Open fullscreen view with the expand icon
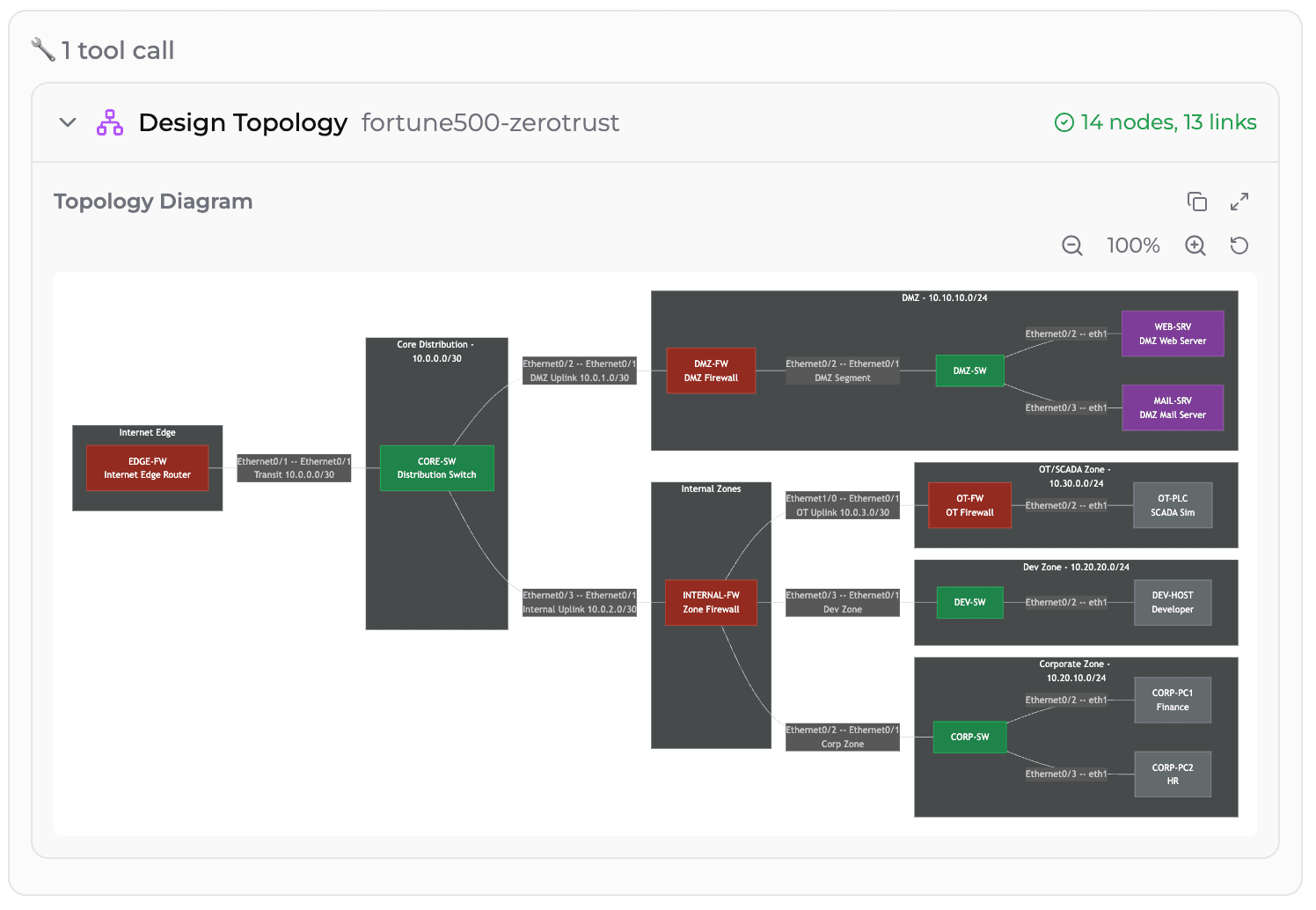Image resolution: width=1316 pixels, height=910 pixels. tap(1239, 202)
